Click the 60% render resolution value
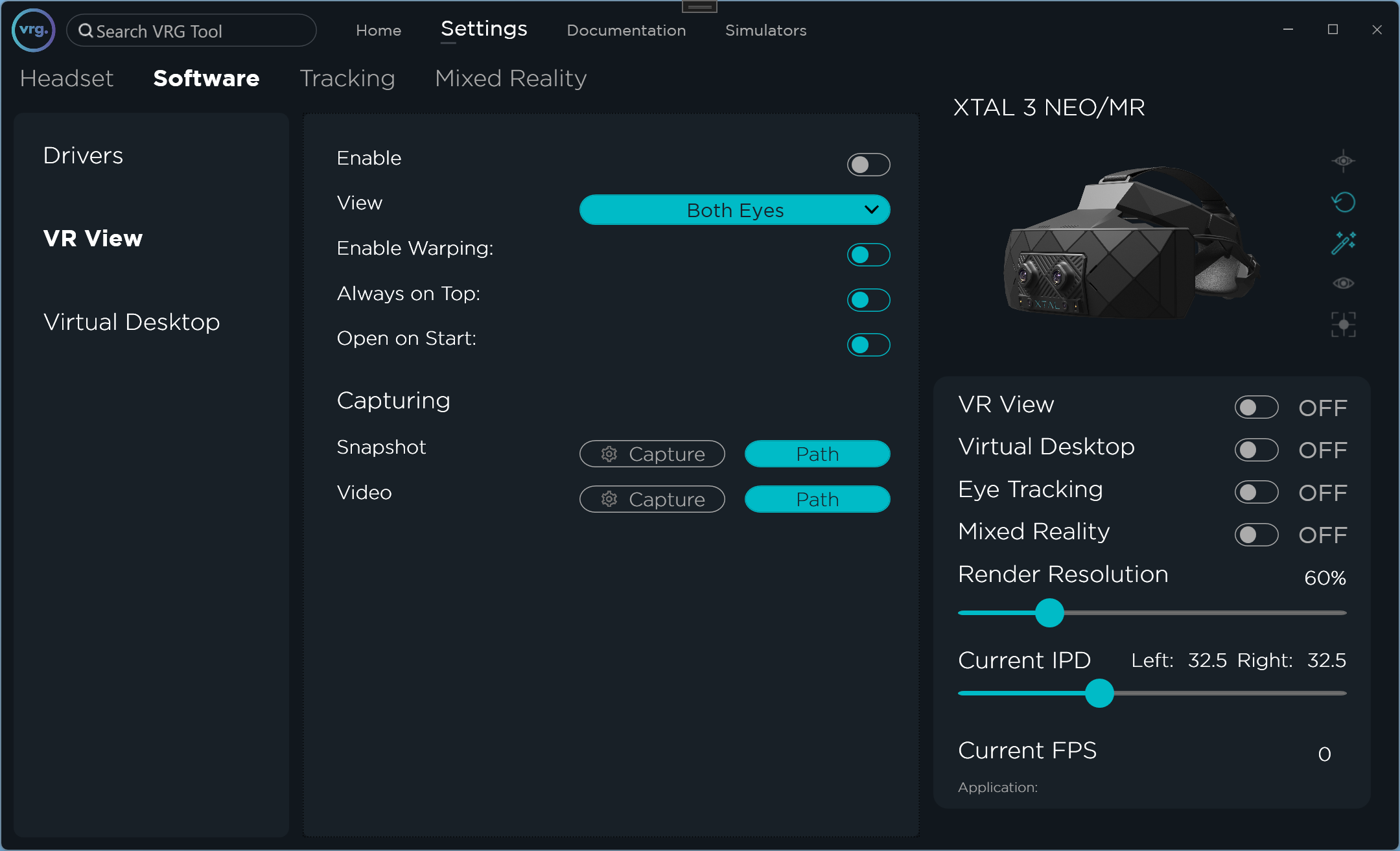Screen dimensions: 1400x851 [1325, 577]
